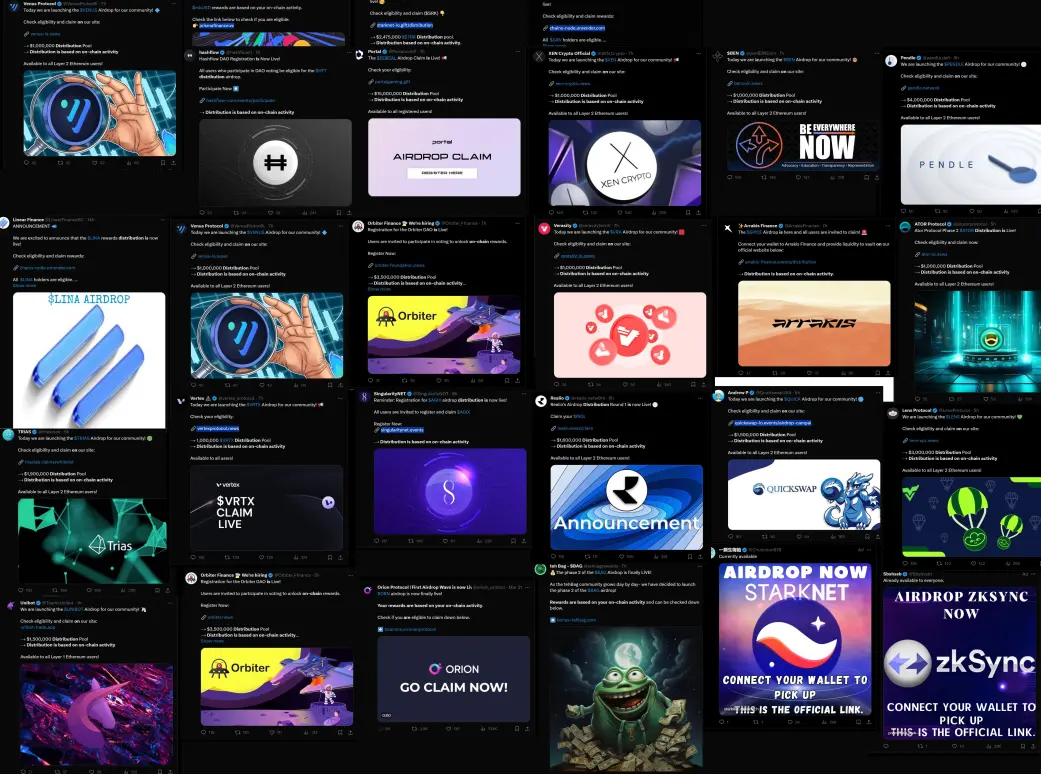Retweet the Arrakis Finance tweet
This screenshot has height=774, width=1041.
click(775, 372)
